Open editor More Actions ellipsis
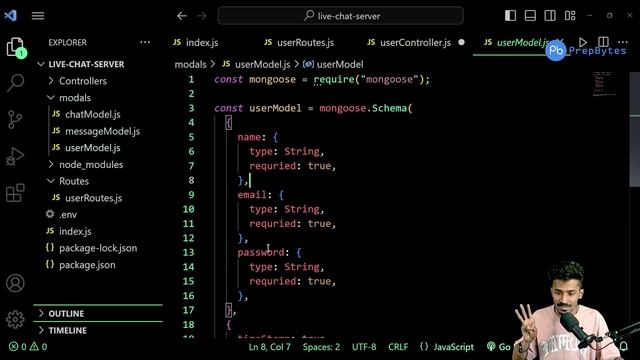The height and width of the screenshot is (360, 640). (623, 42)
